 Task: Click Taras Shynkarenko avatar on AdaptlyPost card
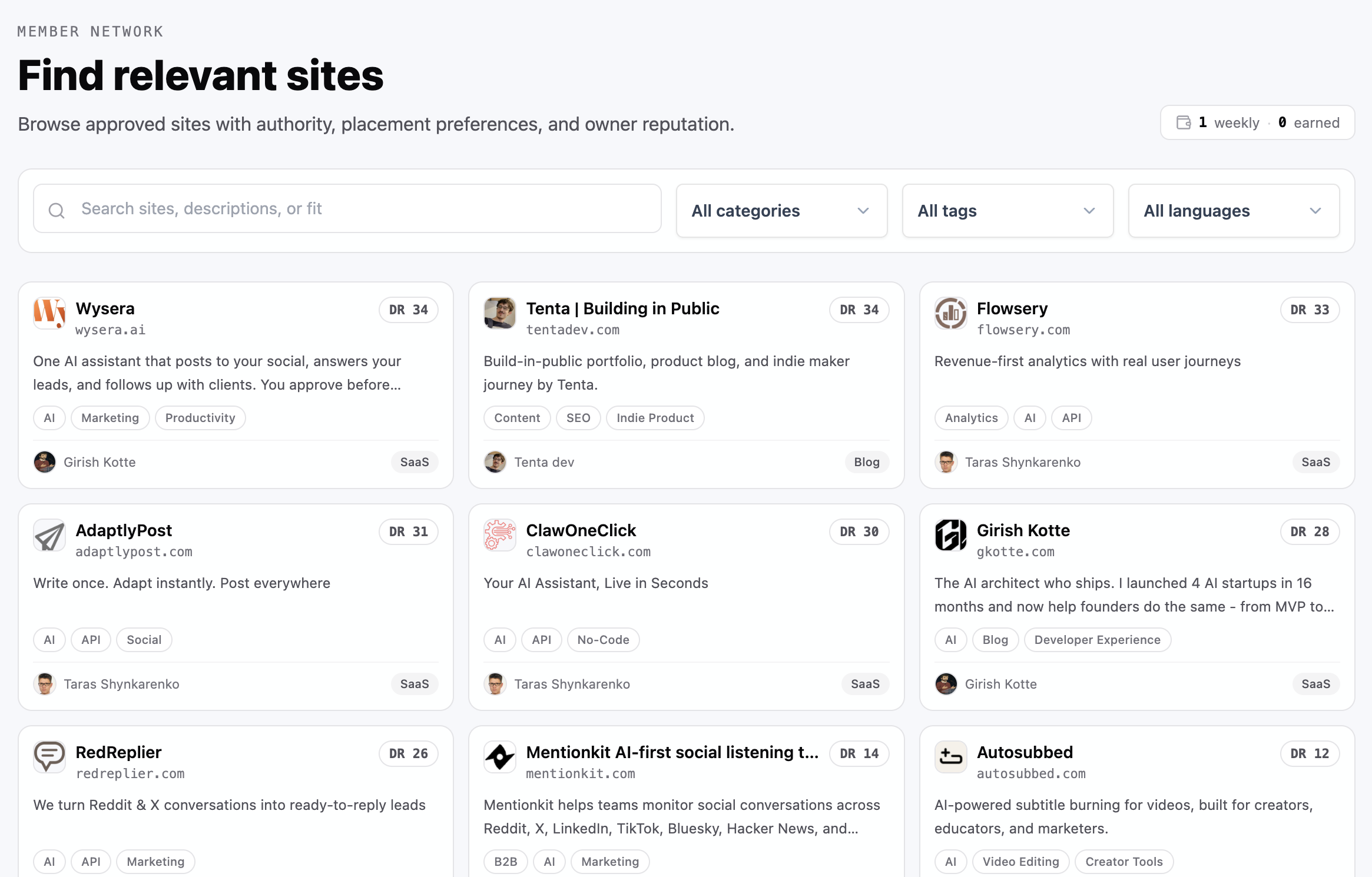45,684
